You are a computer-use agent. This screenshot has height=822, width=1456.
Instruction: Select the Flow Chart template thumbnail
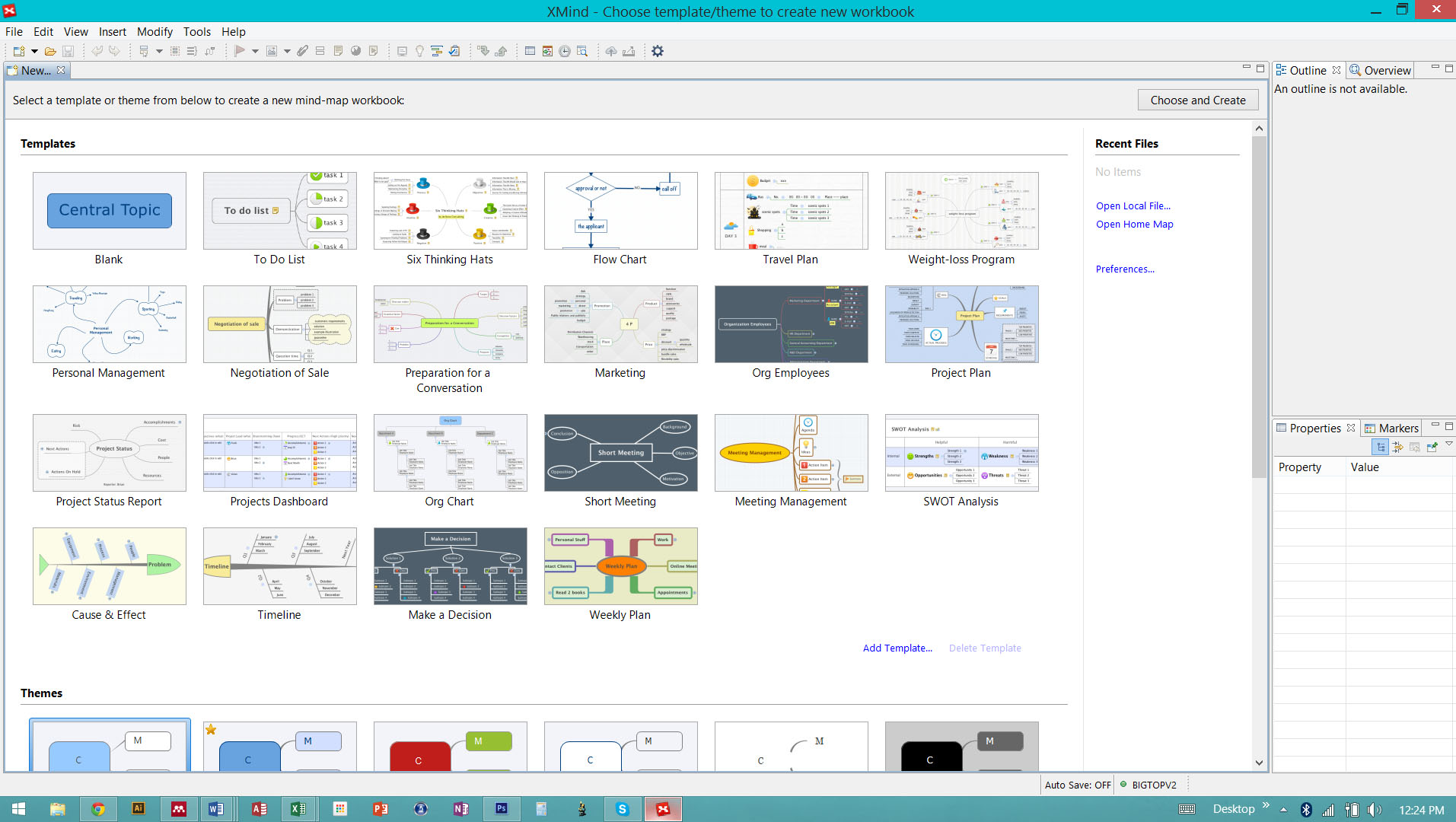tap(621, 211)
